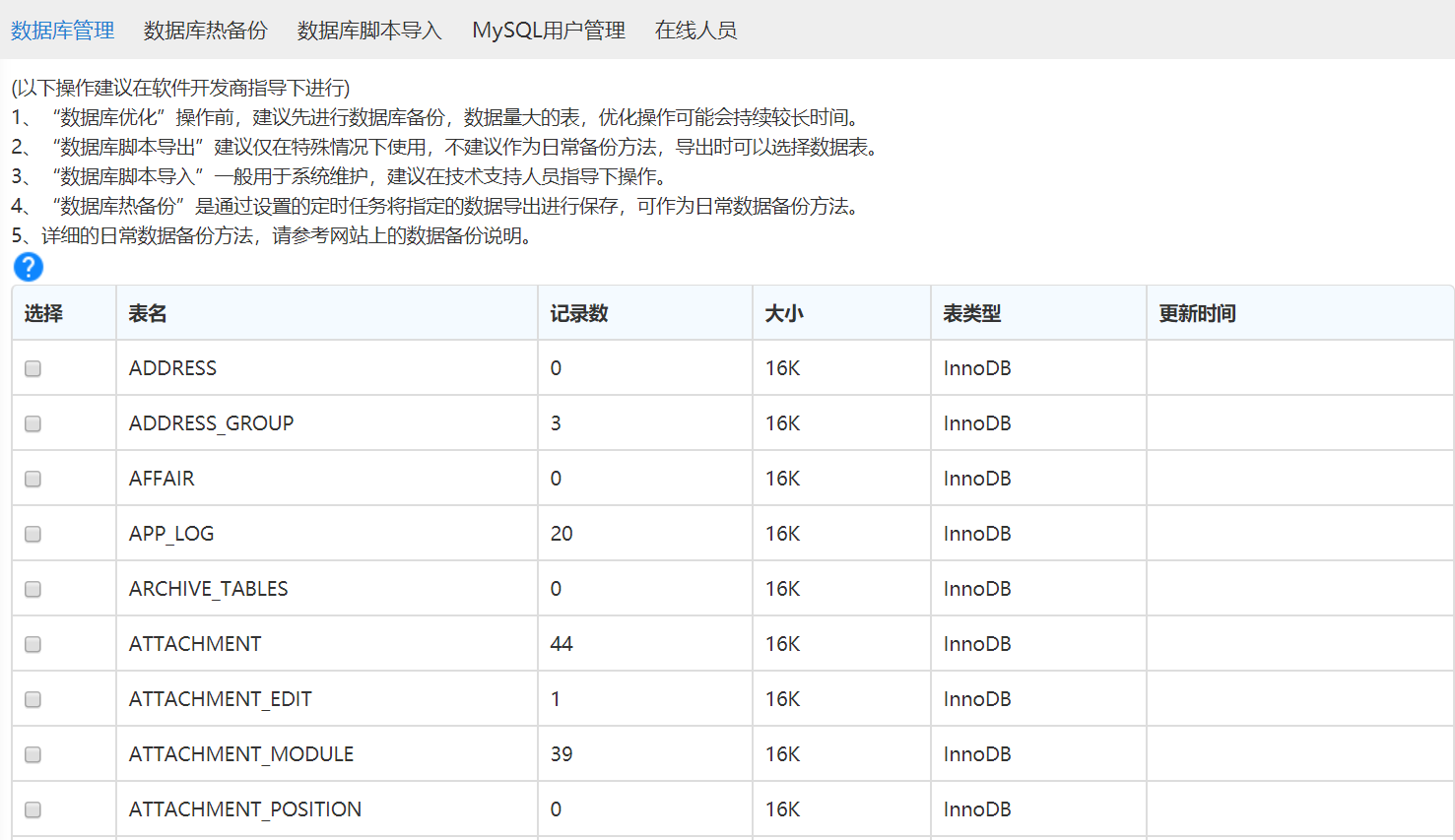Screen dimensions: 1455x840
Task: Click the blue question mark help icon
Action: coord(29,267)
